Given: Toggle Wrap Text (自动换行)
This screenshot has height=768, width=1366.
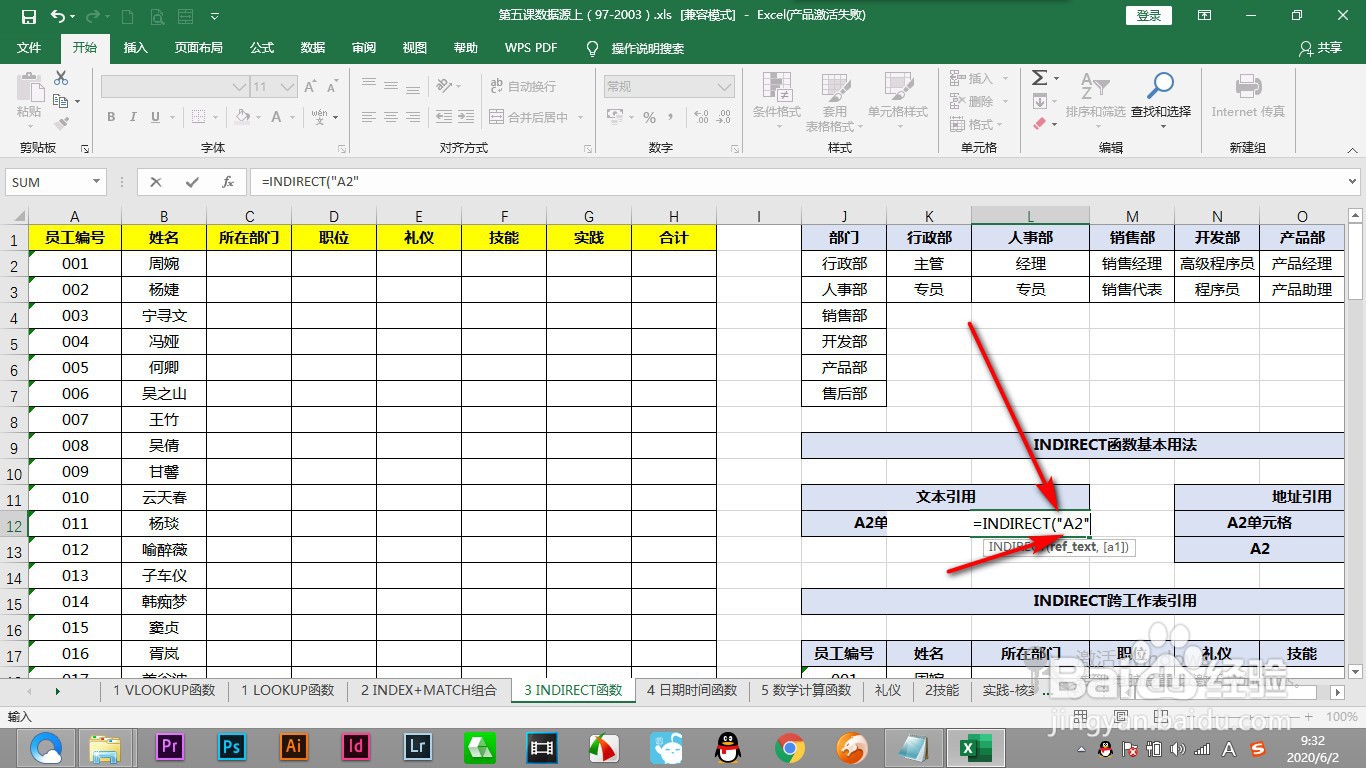Looking at the screenshot, I should click(522, 87).
